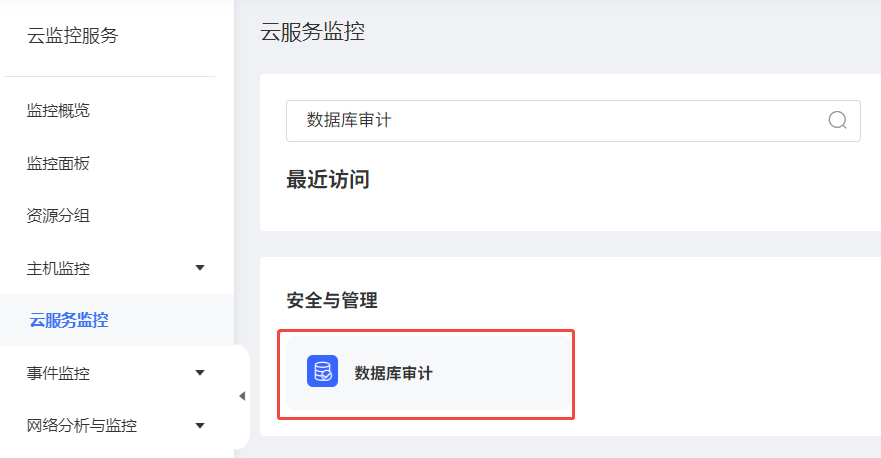The height and width of the screenshot is (458, 881).
Task: Click the 云服务监控 page heading
Action: coord(312,32)
